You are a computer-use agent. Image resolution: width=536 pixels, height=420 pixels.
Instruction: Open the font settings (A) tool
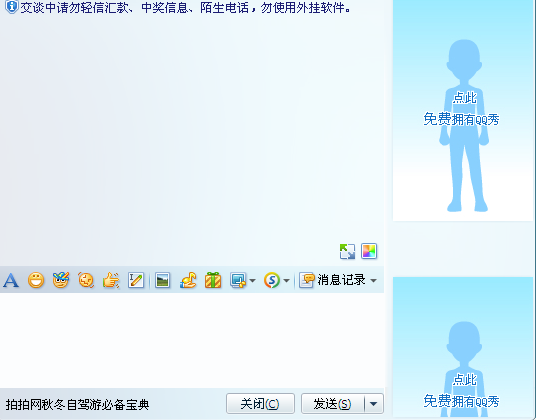pyautogui.click(x=11, y=281)
